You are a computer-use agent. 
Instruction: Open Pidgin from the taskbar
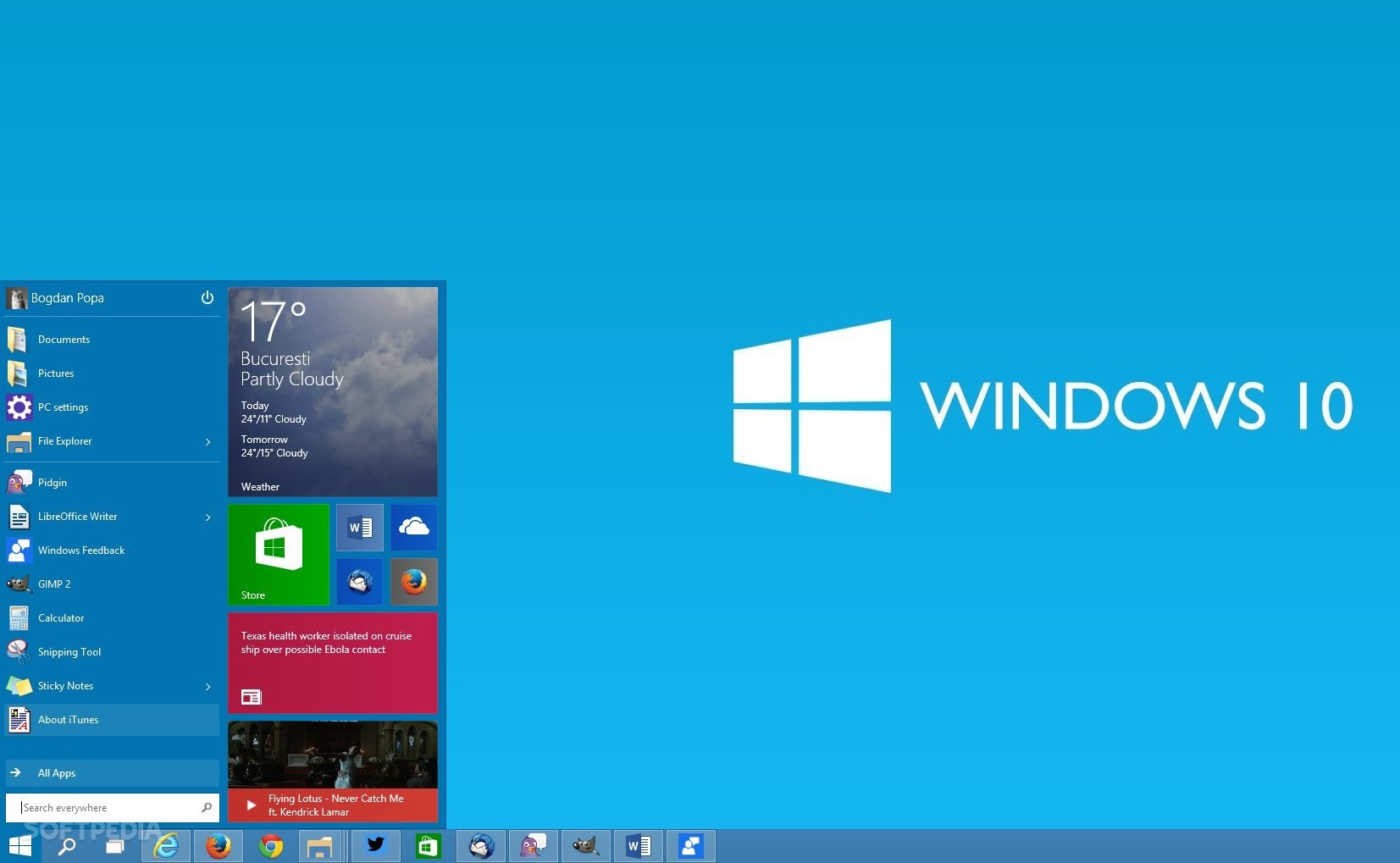tap(534, 845)
